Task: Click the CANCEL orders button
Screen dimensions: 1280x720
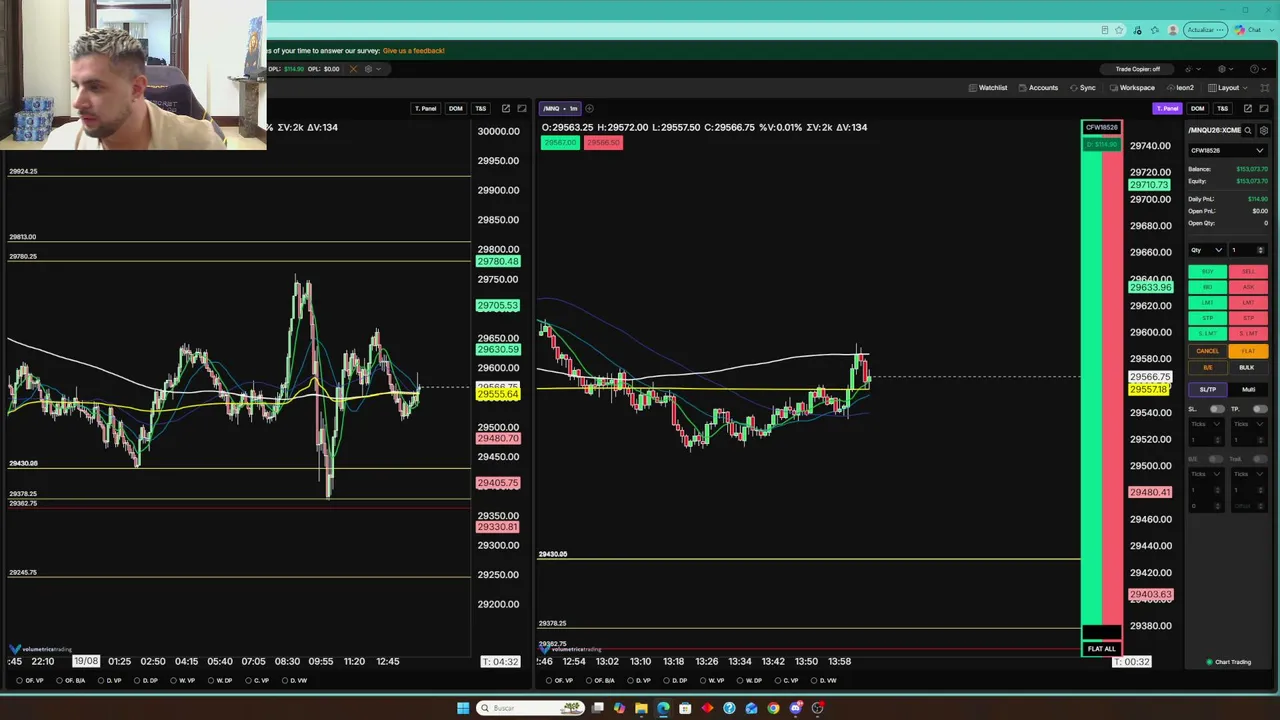Action: (1207, 351)
